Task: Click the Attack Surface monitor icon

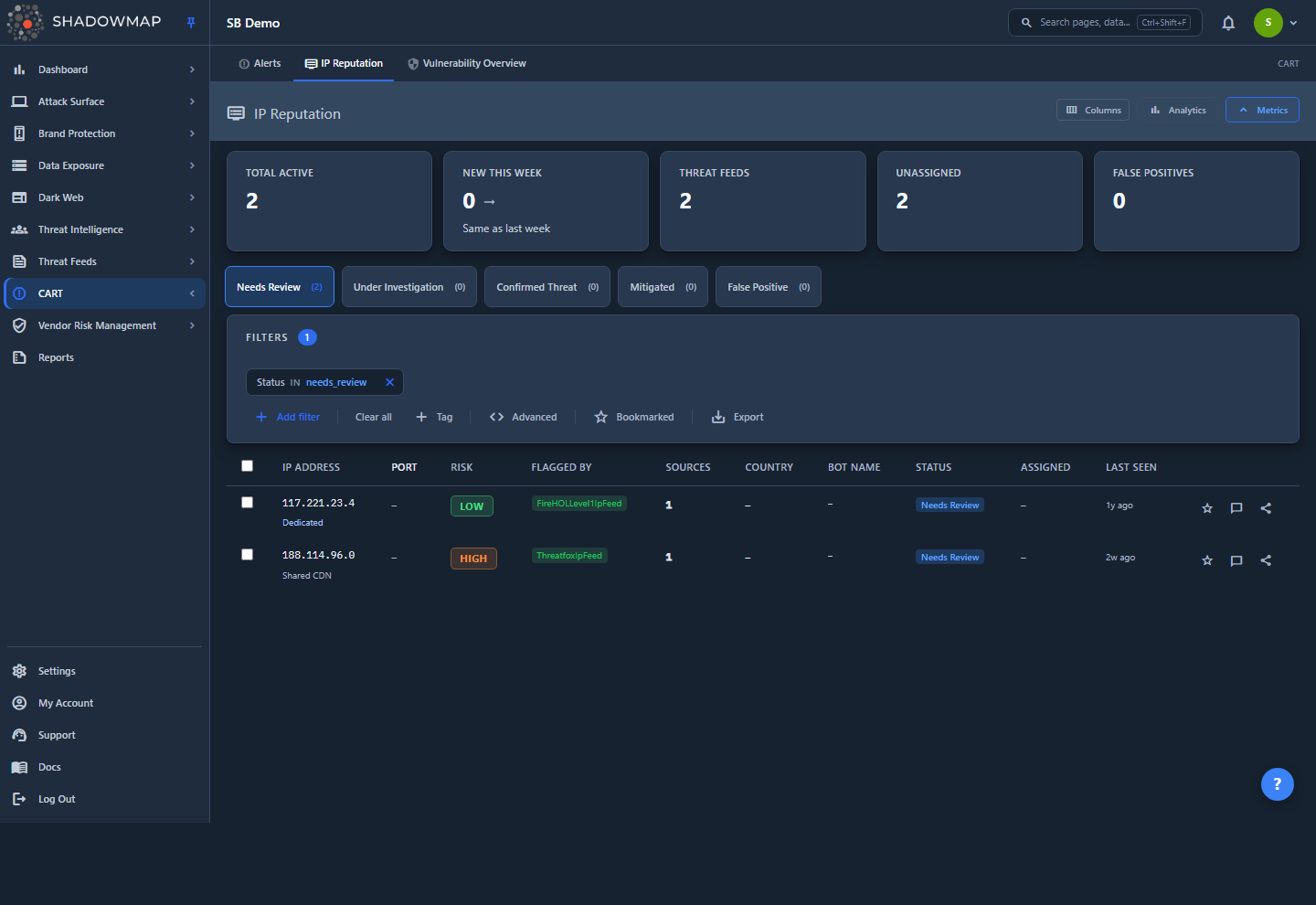Action: pos(19,101)
